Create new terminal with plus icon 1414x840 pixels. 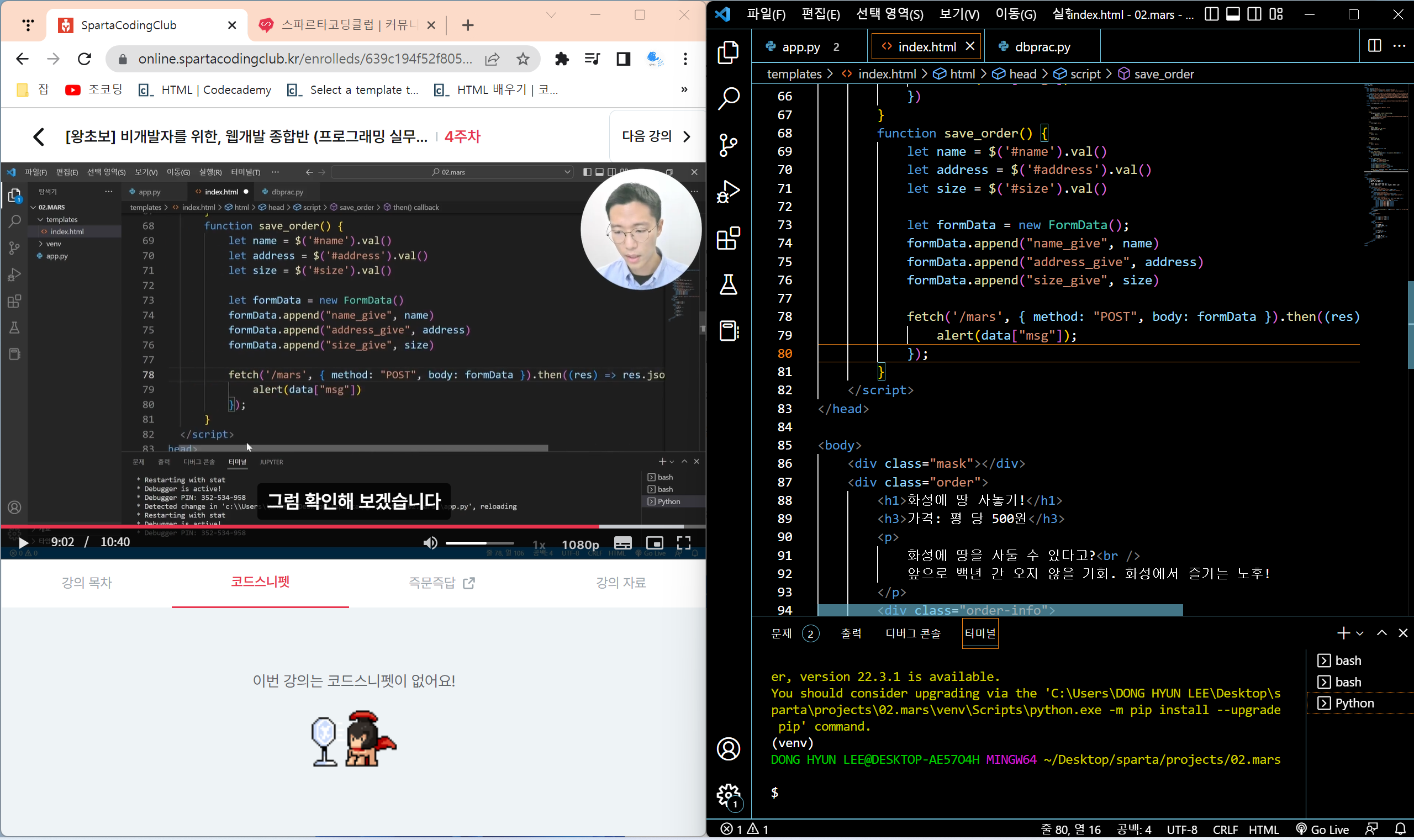tap(1343, 633)
